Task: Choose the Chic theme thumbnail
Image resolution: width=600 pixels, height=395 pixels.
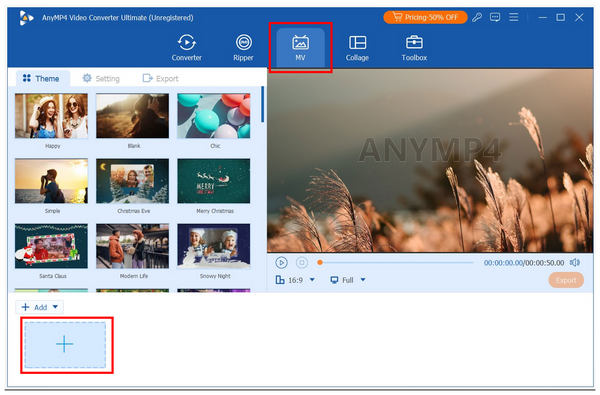Action: click(214, 116)
